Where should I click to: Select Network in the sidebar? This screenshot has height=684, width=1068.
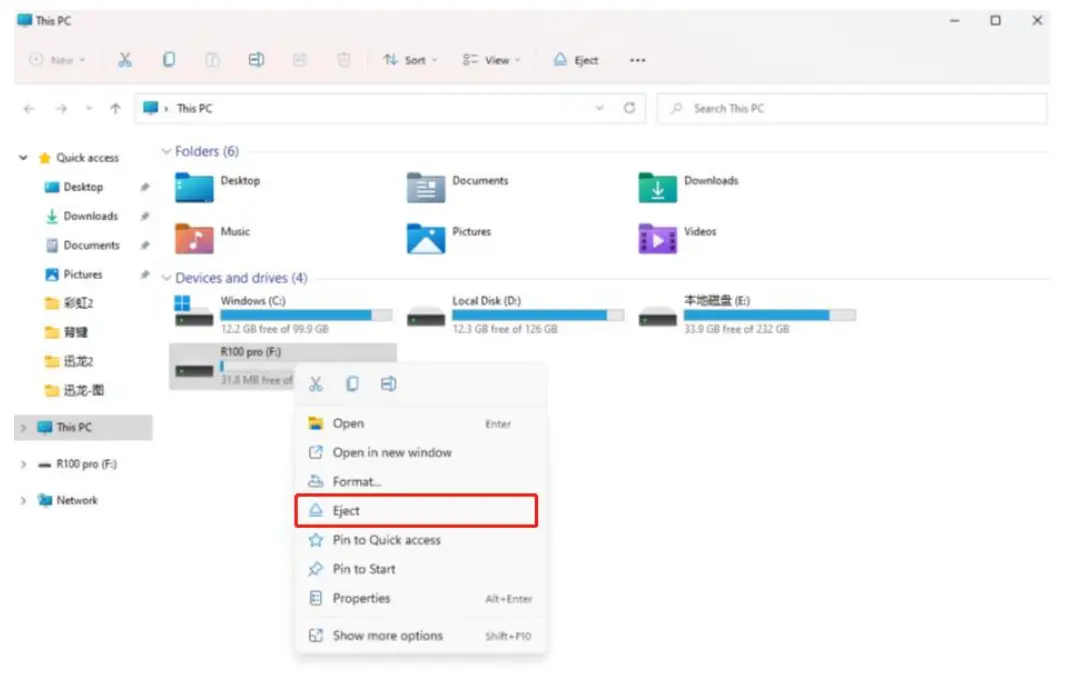[x=76, y=501]
